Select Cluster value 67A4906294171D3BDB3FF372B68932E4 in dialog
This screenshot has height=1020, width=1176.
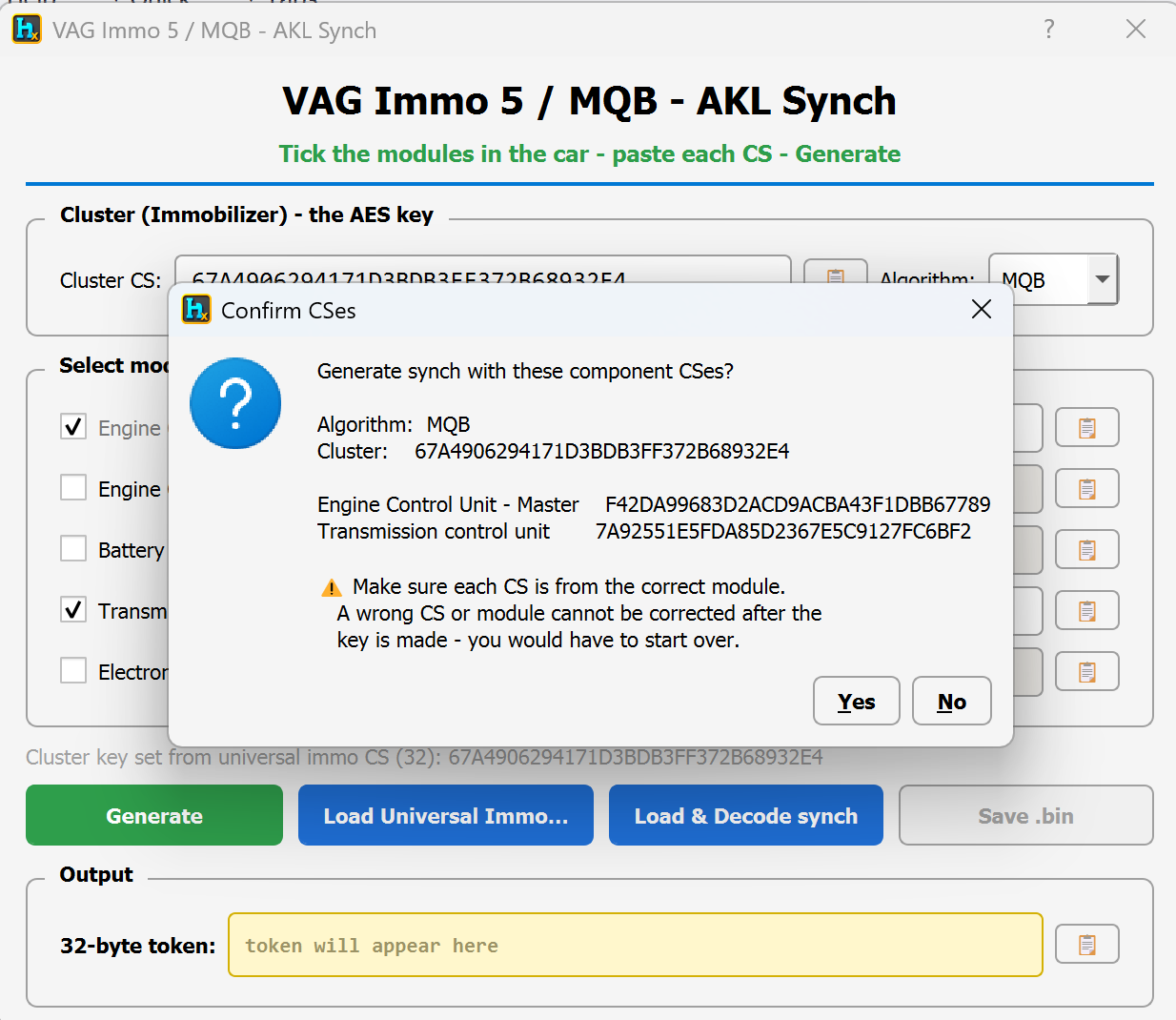602,451
